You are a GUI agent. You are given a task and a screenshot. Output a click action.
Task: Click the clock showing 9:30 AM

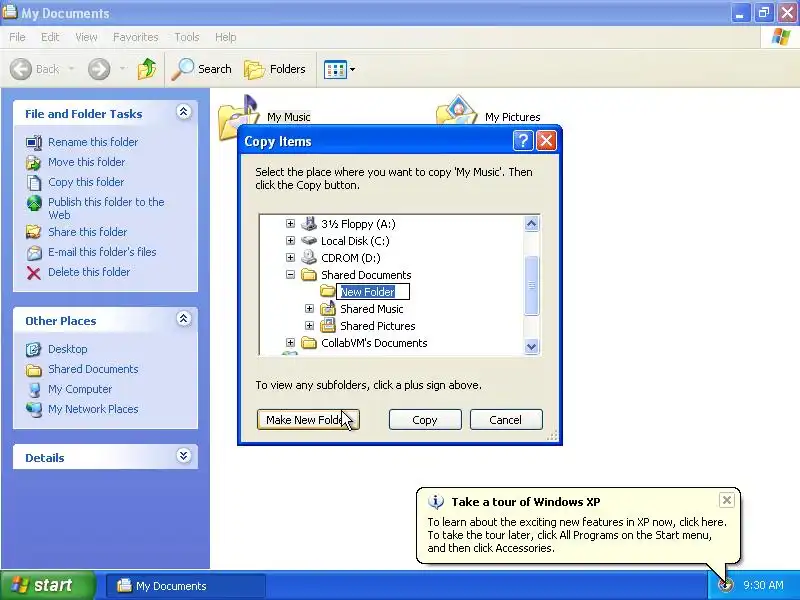[x=763, y=585]
